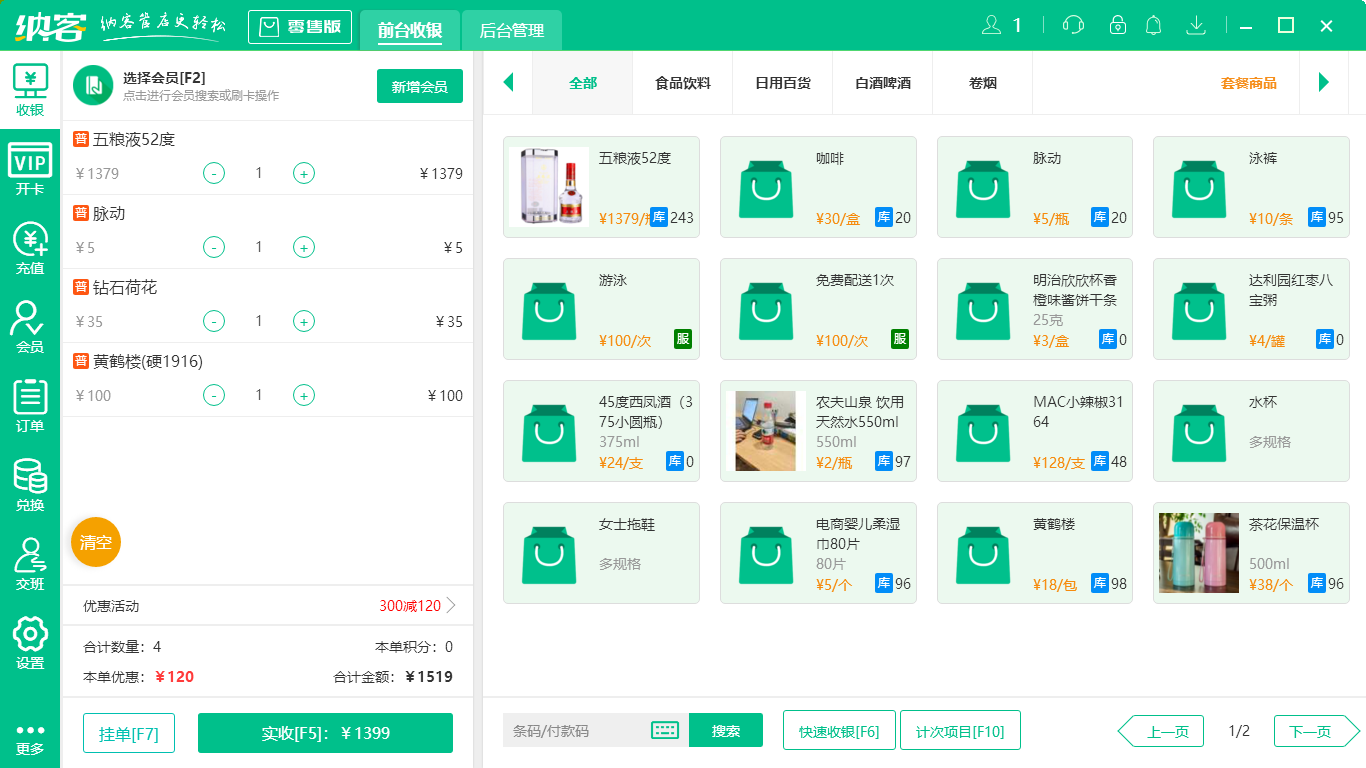This screenshot has height=768, width=1366.
Task: Open the notification bell icon
Action: click(x=1153, y=25)
